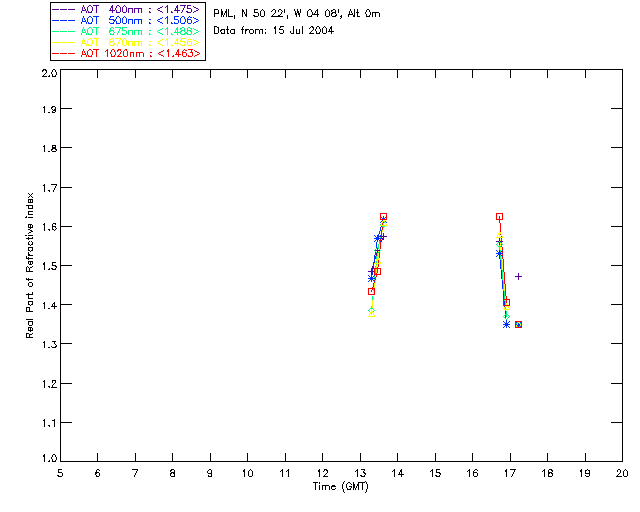Select legend entry 'AOT 675nm : <1.488>'
640x512 pixels.
coord(128,31)
